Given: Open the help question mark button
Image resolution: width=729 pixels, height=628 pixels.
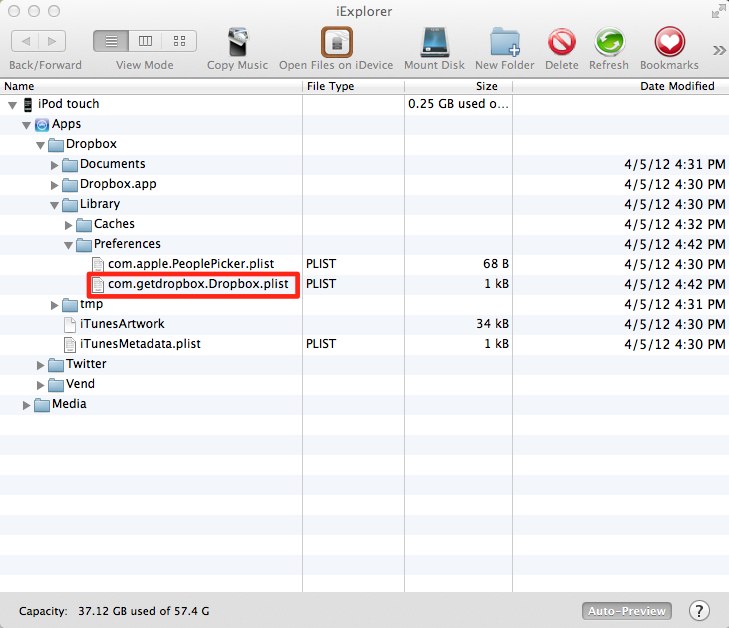Looking at the screenshot, I should (699, 610).
